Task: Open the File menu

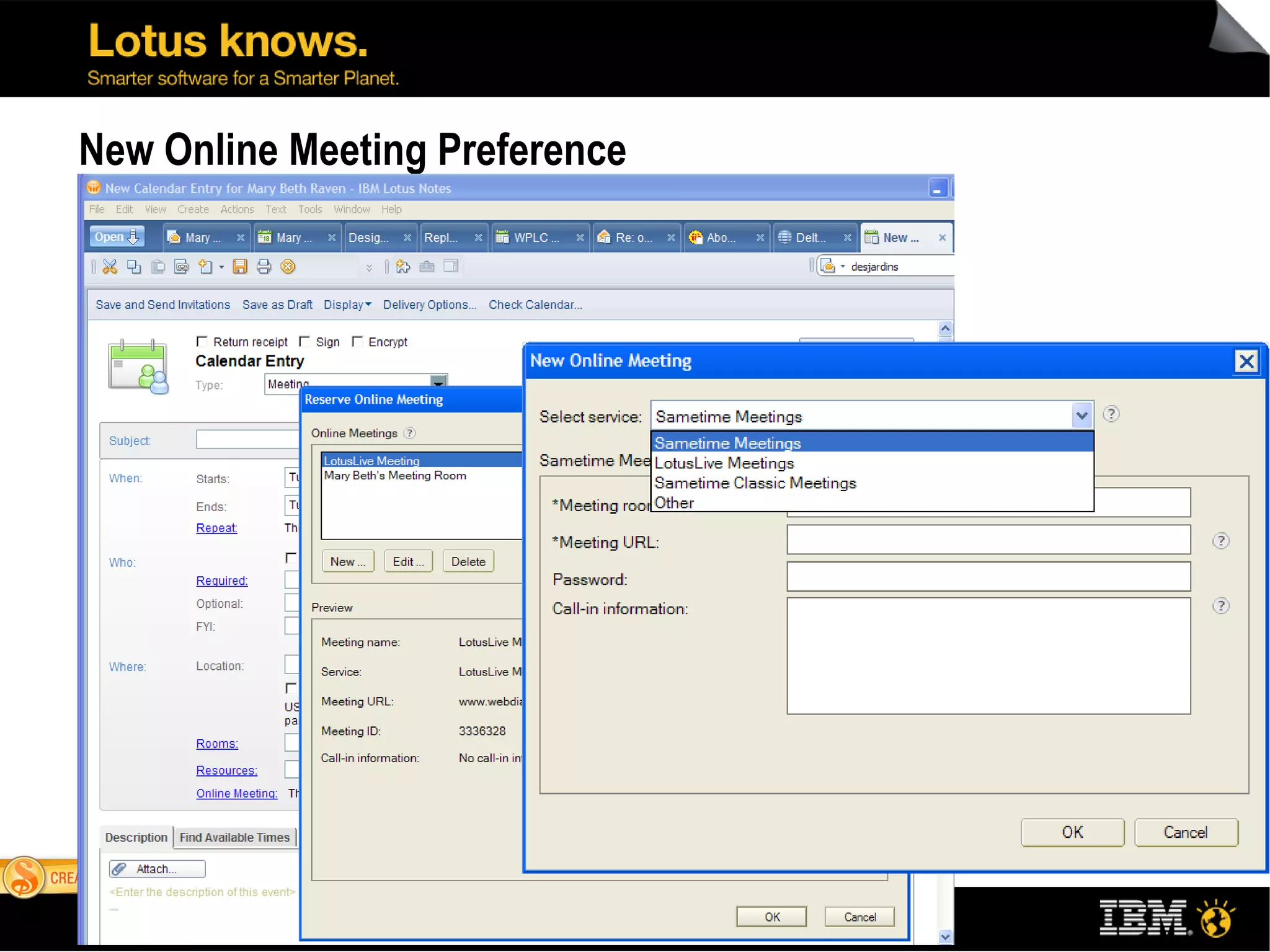Action: (97, 210)
